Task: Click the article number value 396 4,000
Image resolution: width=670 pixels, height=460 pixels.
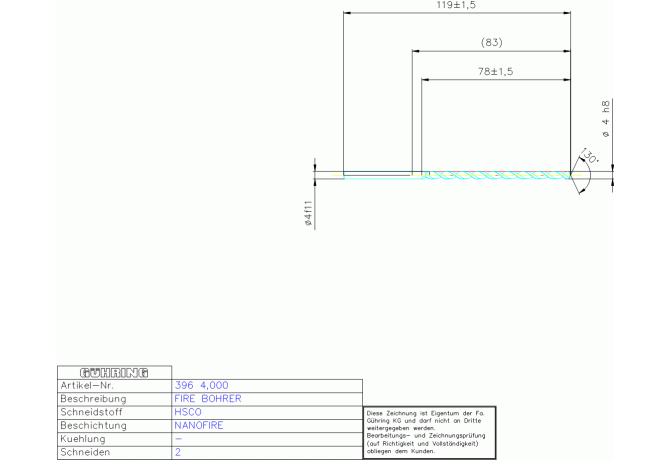Action: click(x=201, y=385)
